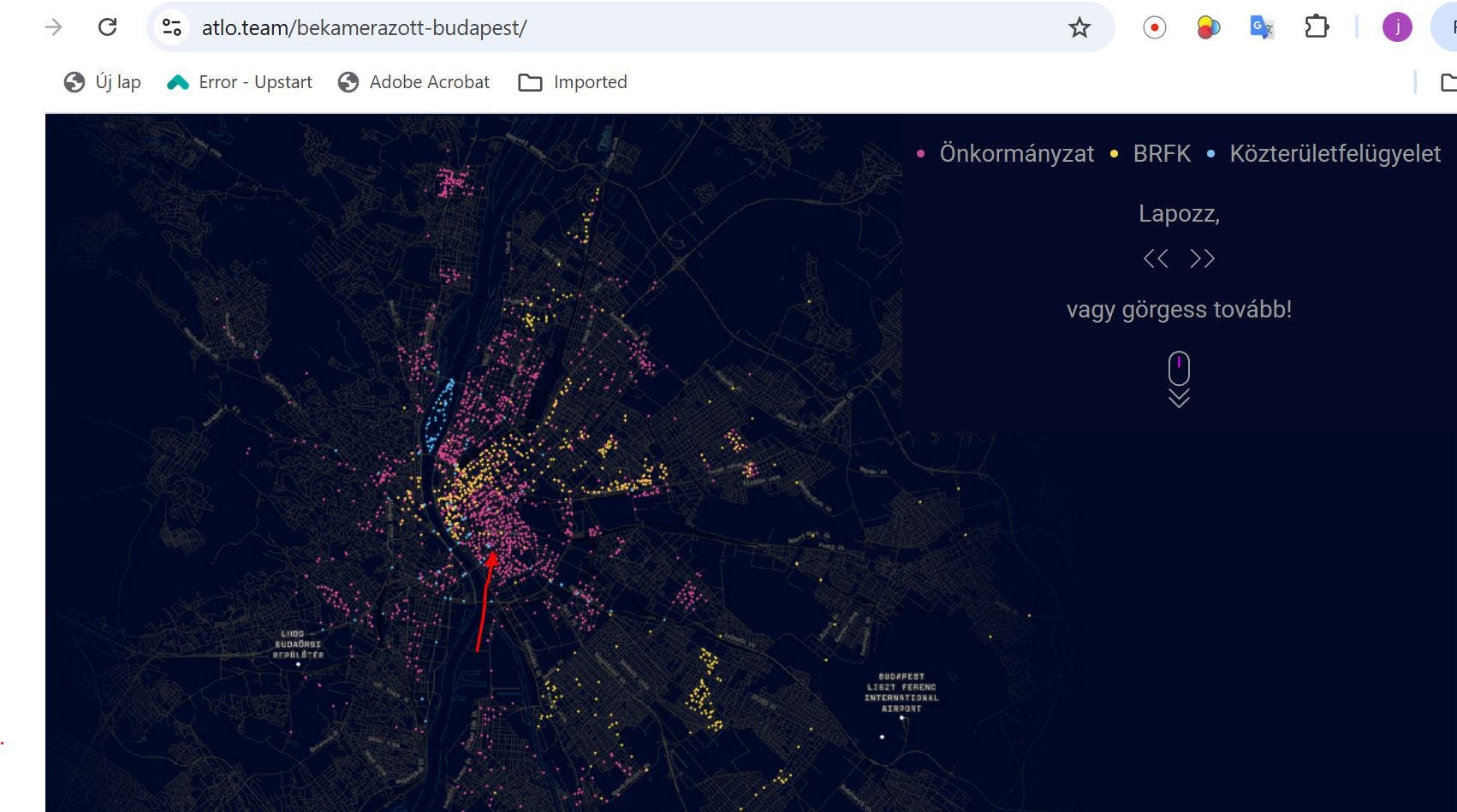This screenshot has height=812, width=1457.
Task: Toggle the Önkormányzat legend item
Action: coord(1015,154)
